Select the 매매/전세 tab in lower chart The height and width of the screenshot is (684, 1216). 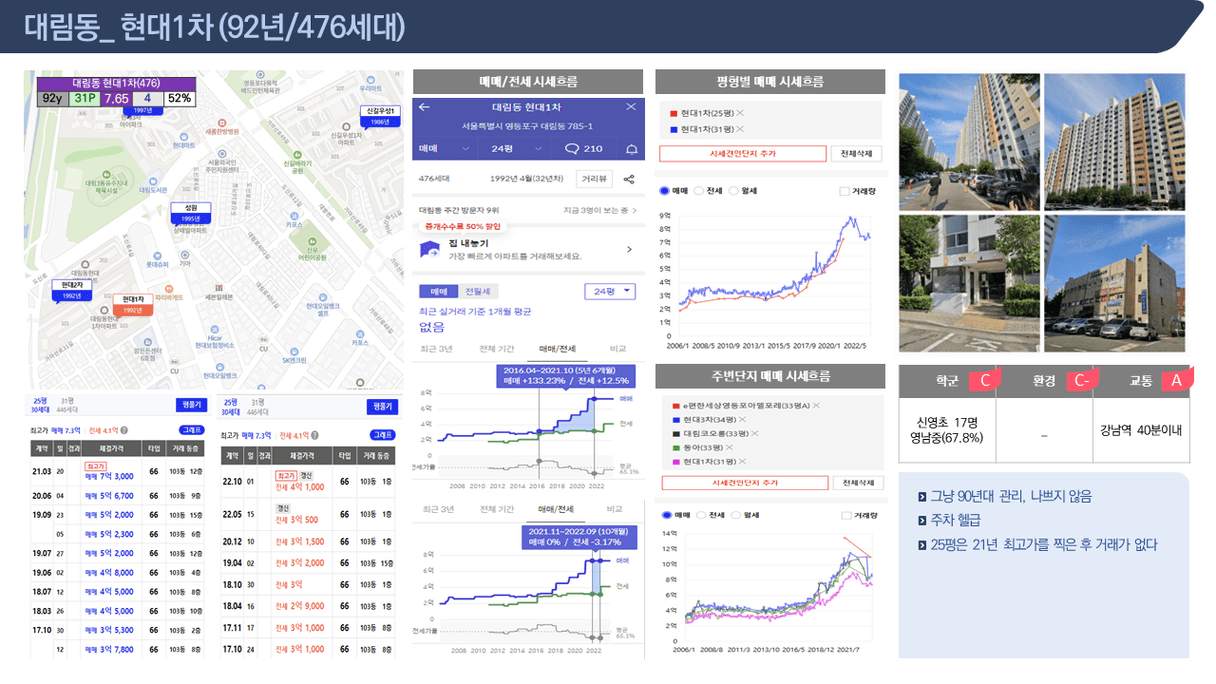click(557, 509)
